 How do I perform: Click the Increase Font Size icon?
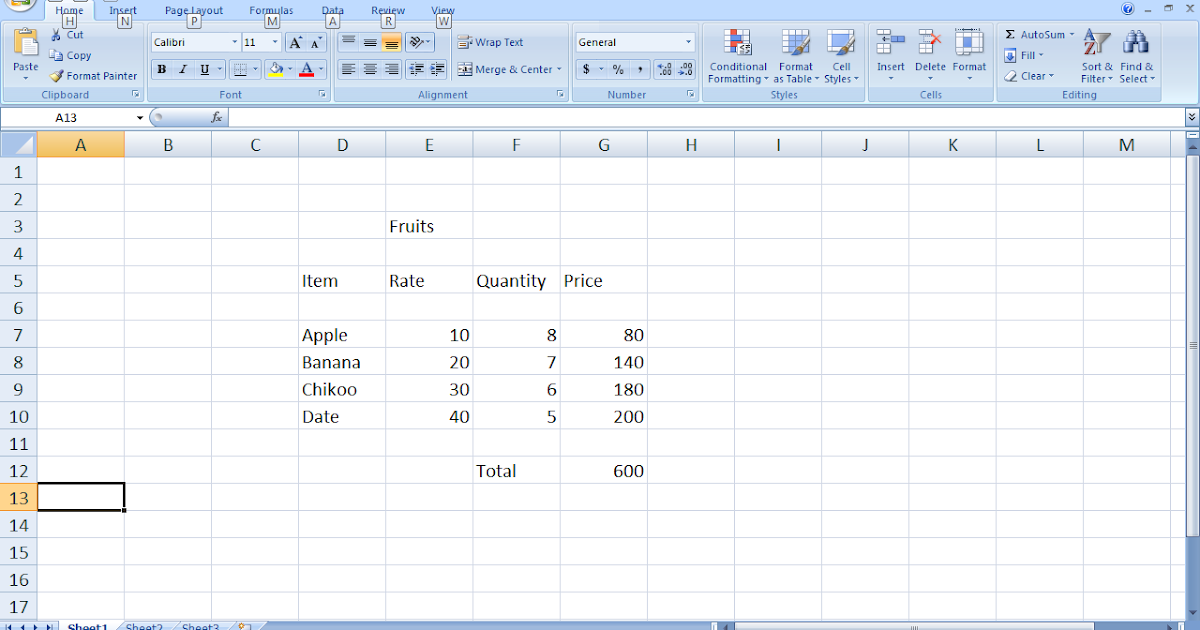click(295, 43)
